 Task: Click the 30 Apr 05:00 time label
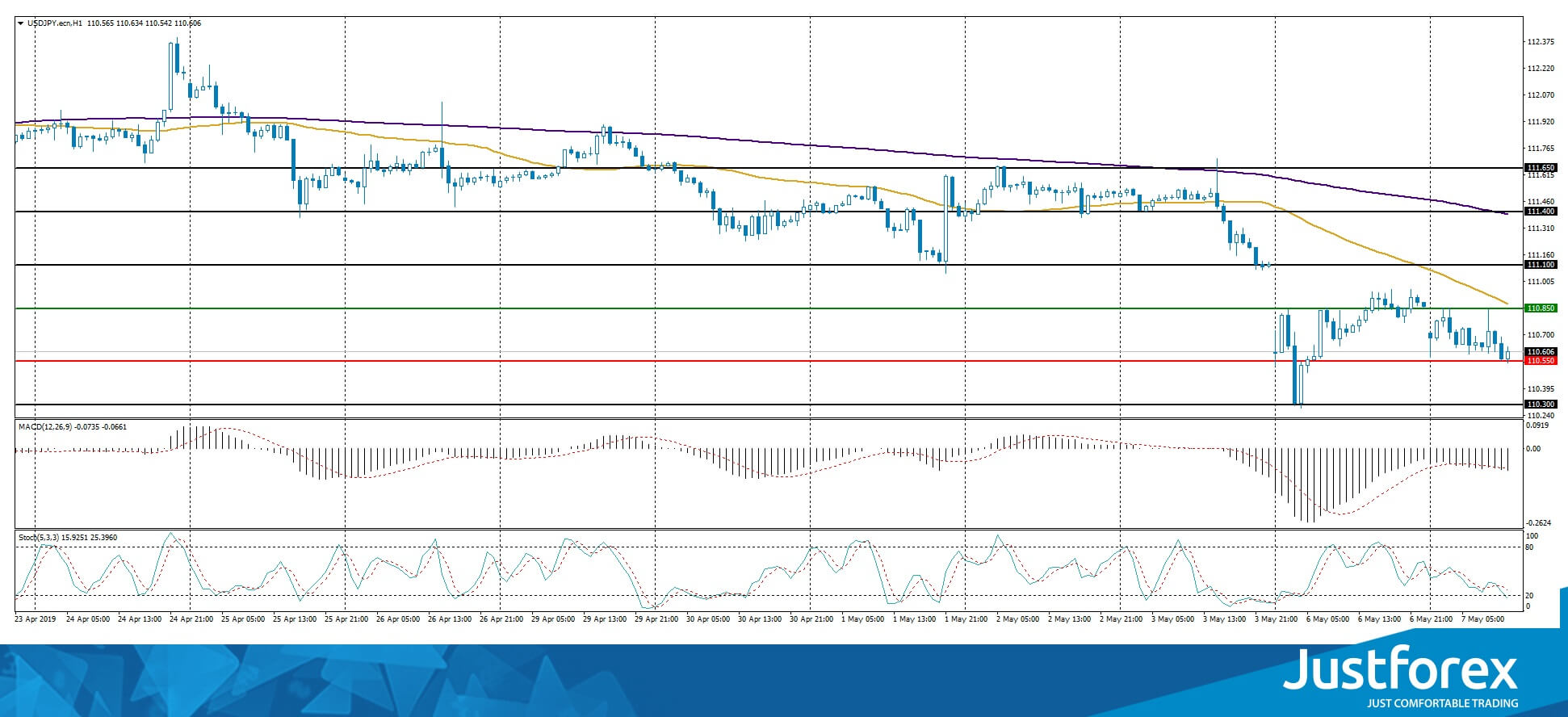pyautogui.click(x=708, y=619)
